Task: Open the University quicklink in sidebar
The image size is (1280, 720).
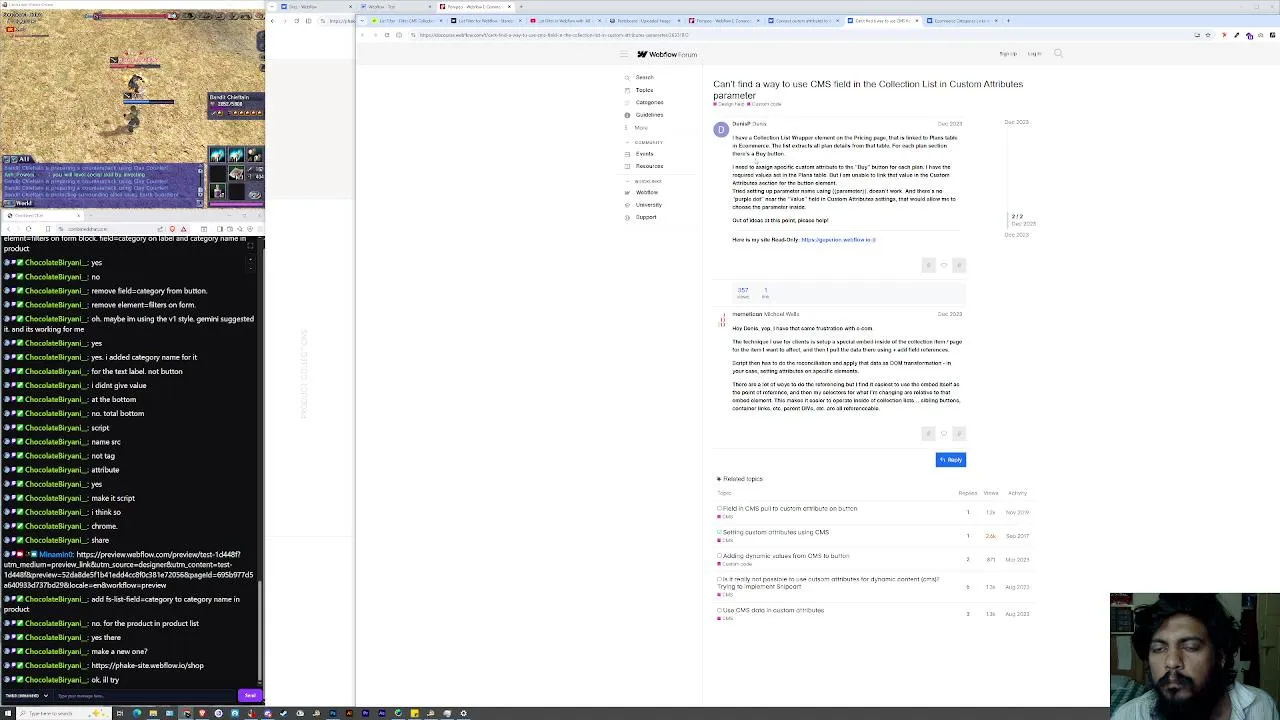Action: pyautogui.click(x=648, y=205)
